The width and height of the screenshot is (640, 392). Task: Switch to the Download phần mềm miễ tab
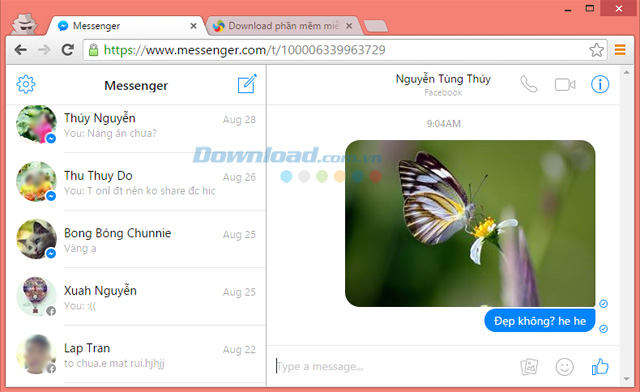(284, 26)
